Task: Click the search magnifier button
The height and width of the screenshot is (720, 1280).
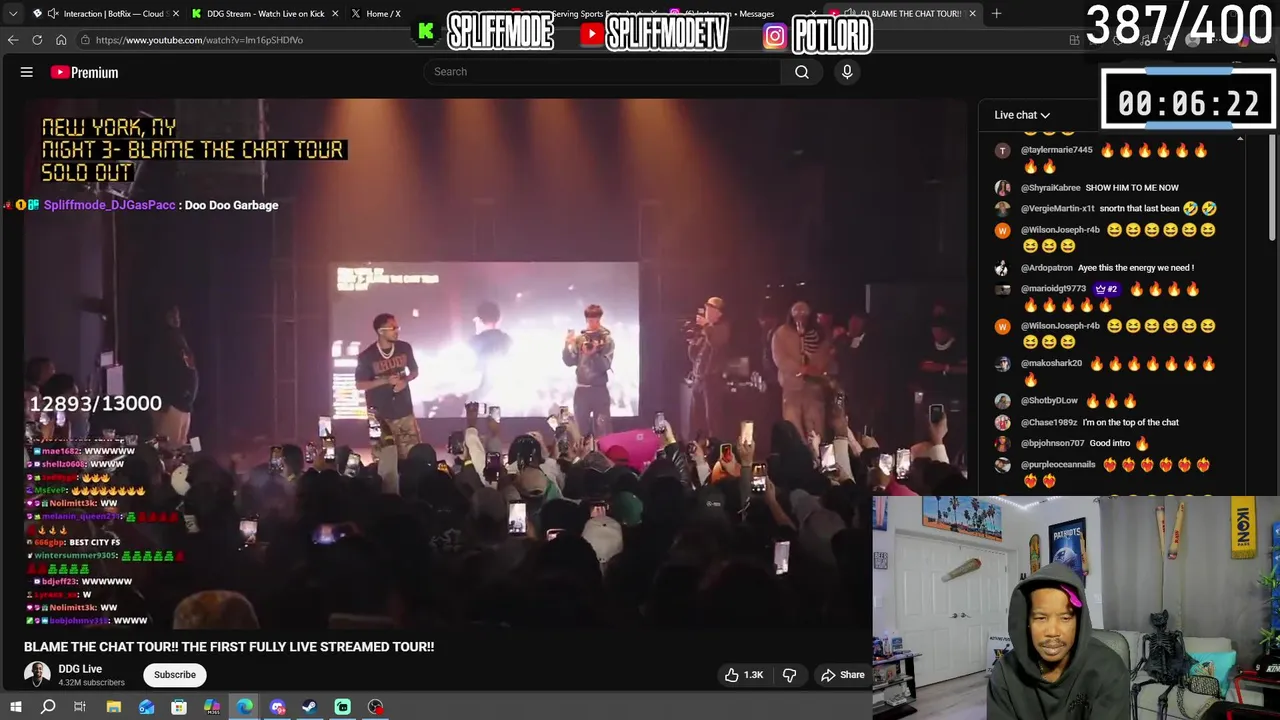Action: tap(802, 72)
